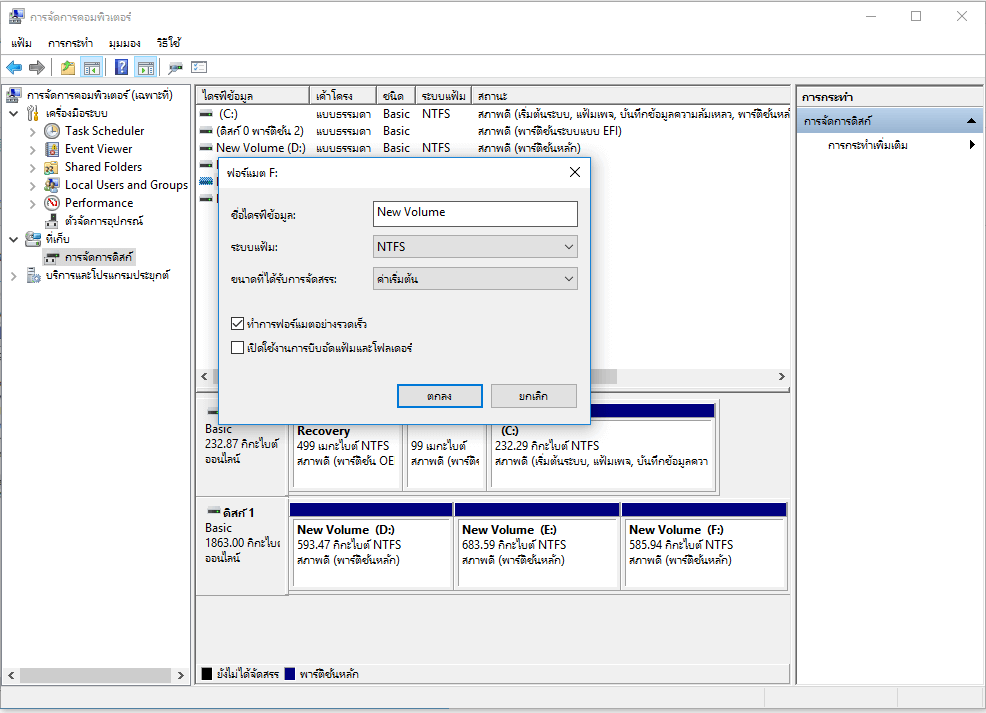Open the แฟ้ม (File) menu

[x=21, y=43]
